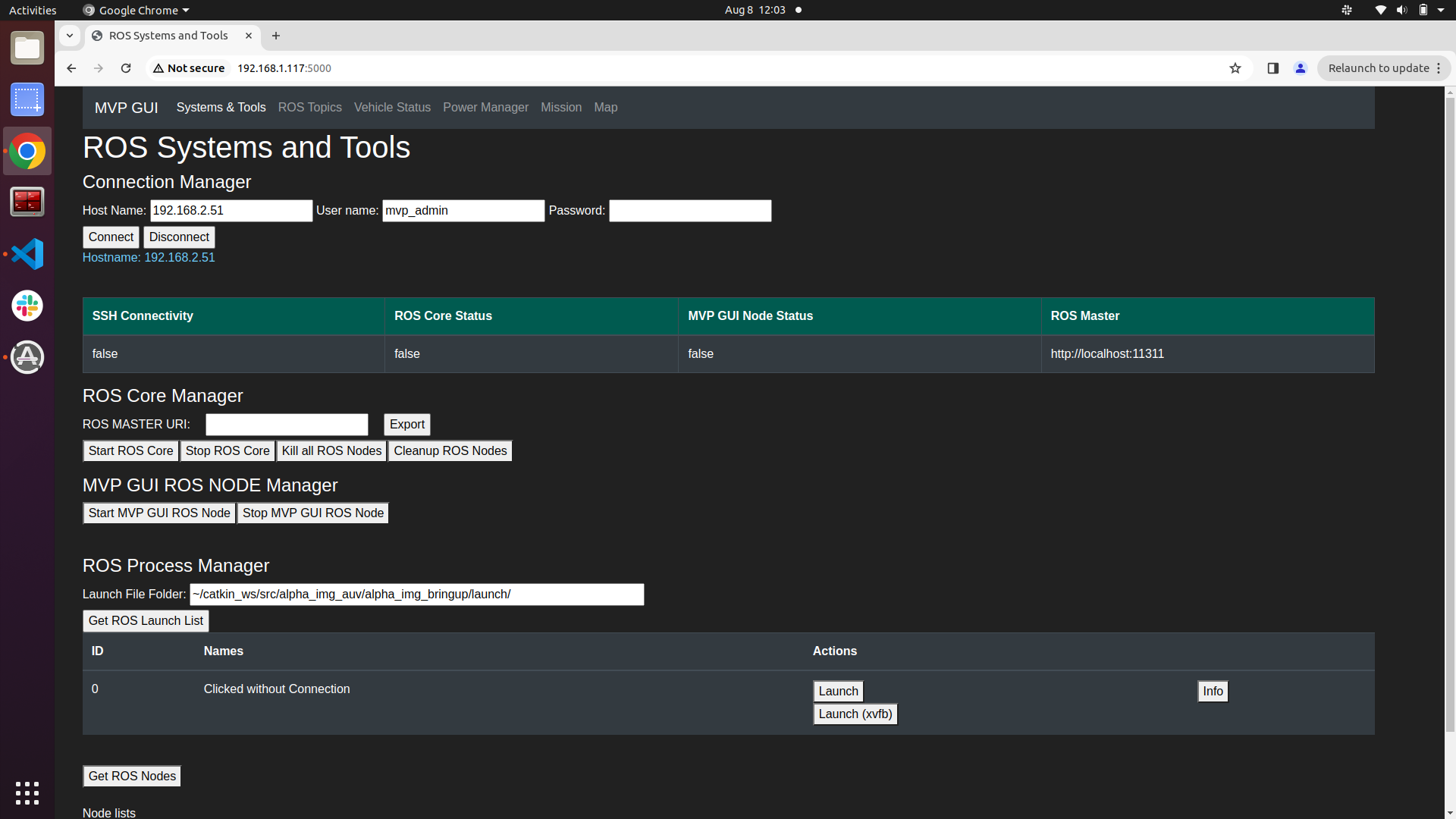Open Terminator terminal icon in dock

click(27, 202)
